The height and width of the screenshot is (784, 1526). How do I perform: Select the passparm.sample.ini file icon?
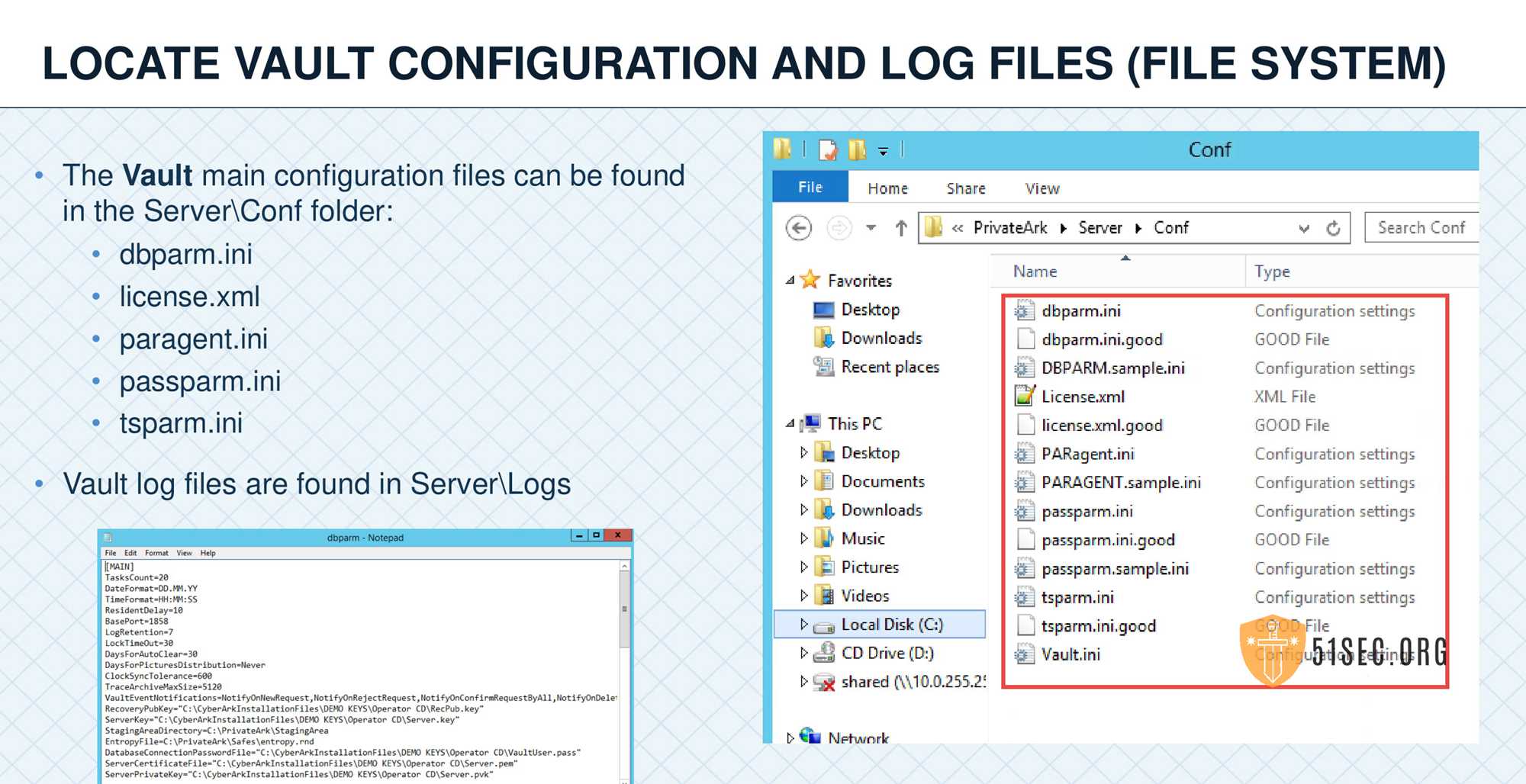(x=1025, y=568)
